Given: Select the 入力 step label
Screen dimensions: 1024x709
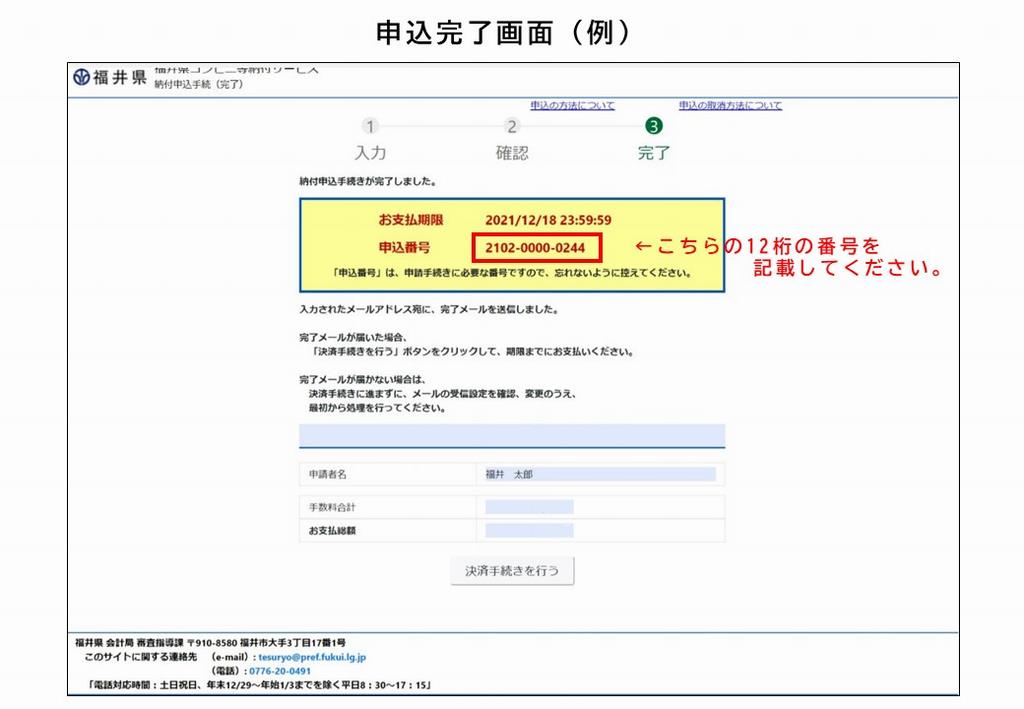Looking at the screenshot, I should [x=370, y=153].
